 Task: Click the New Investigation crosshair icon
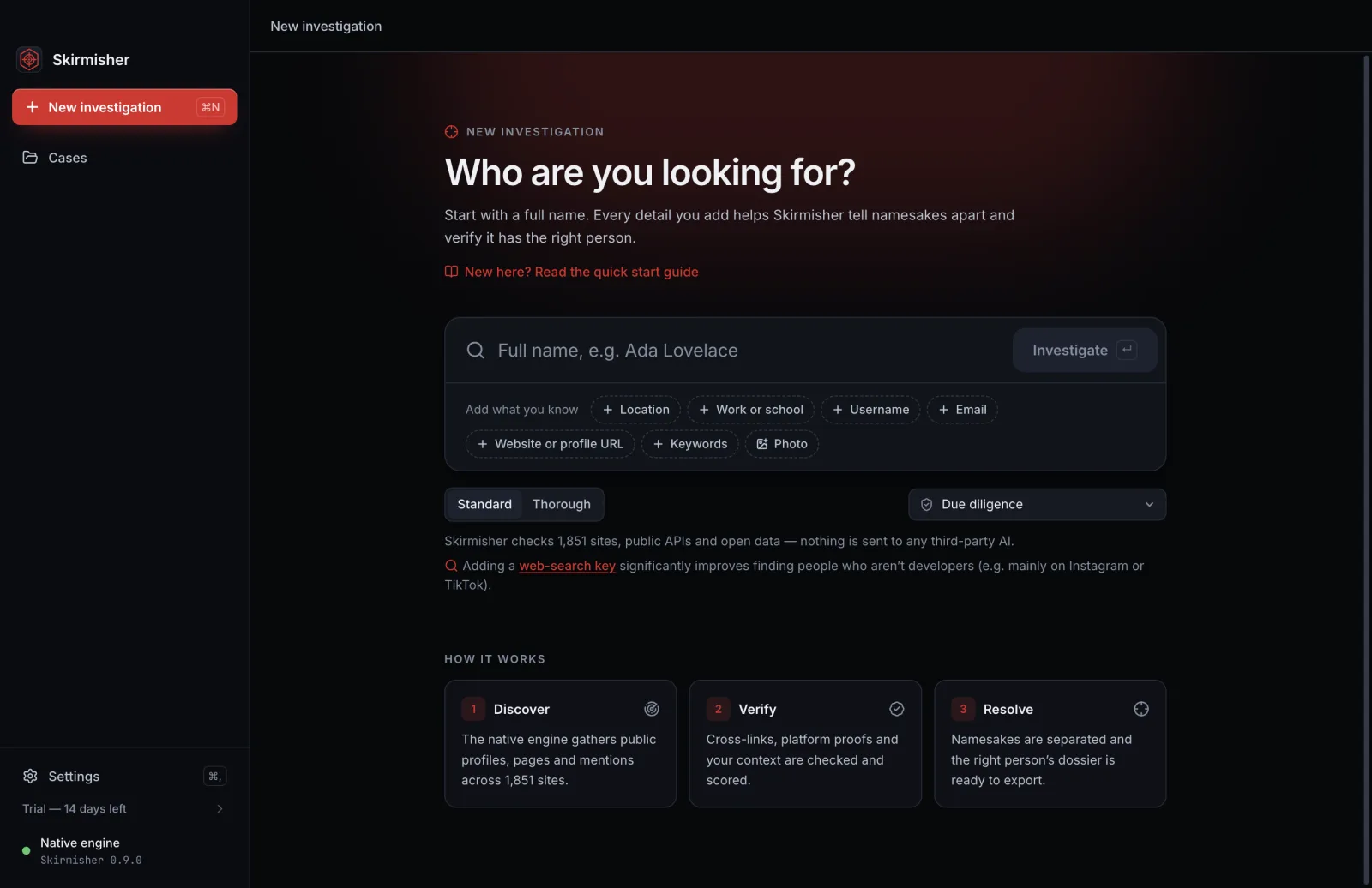pyautogui.click(x=451, y=132)
